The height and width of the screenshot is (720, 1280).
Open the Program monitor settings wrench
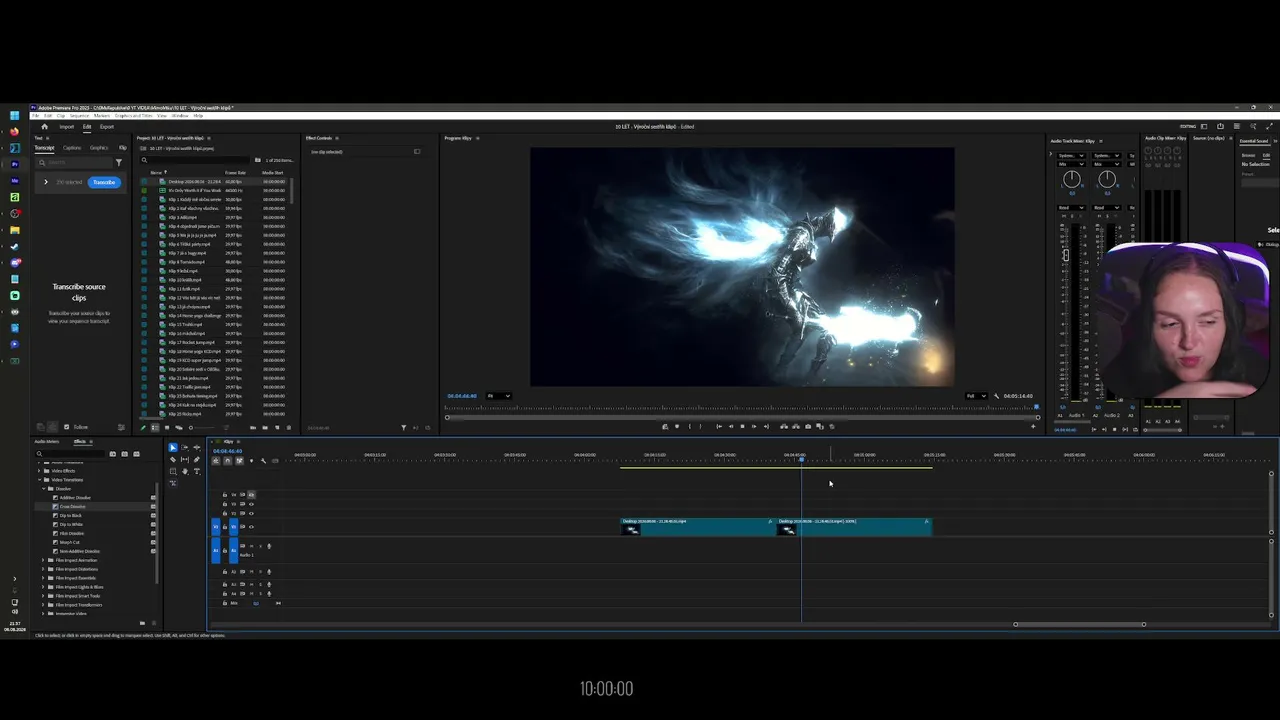coord(996,396)
